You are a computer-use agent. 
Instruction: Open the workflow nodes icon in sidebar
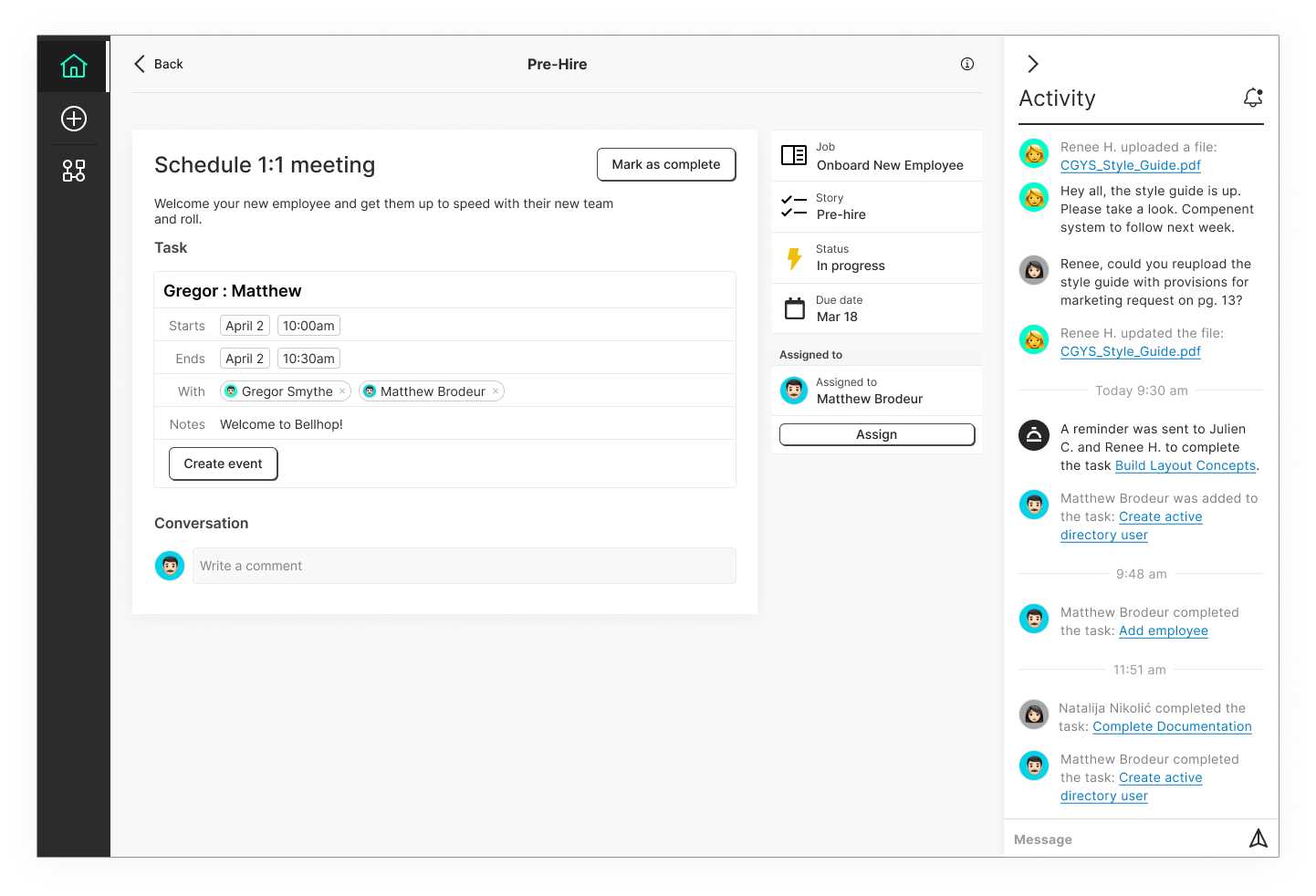coord(74,171)
